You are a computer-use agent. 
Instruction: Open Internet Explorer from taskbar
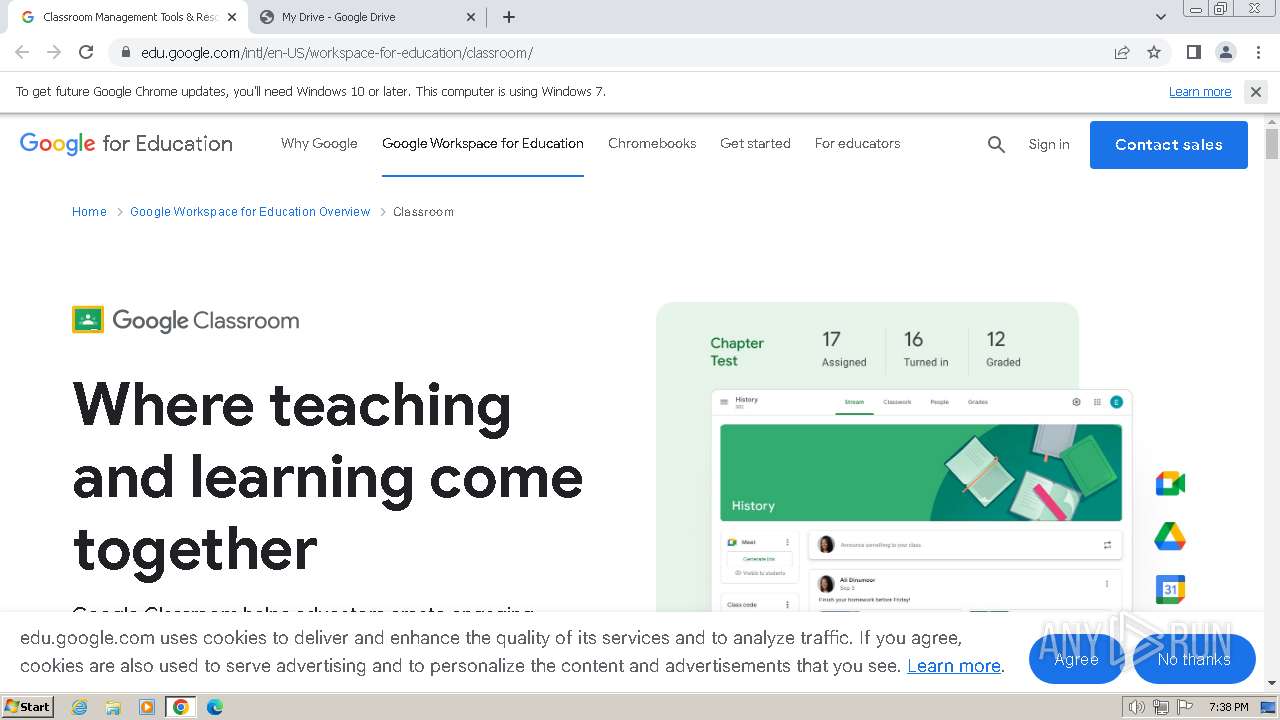point(80,707)
